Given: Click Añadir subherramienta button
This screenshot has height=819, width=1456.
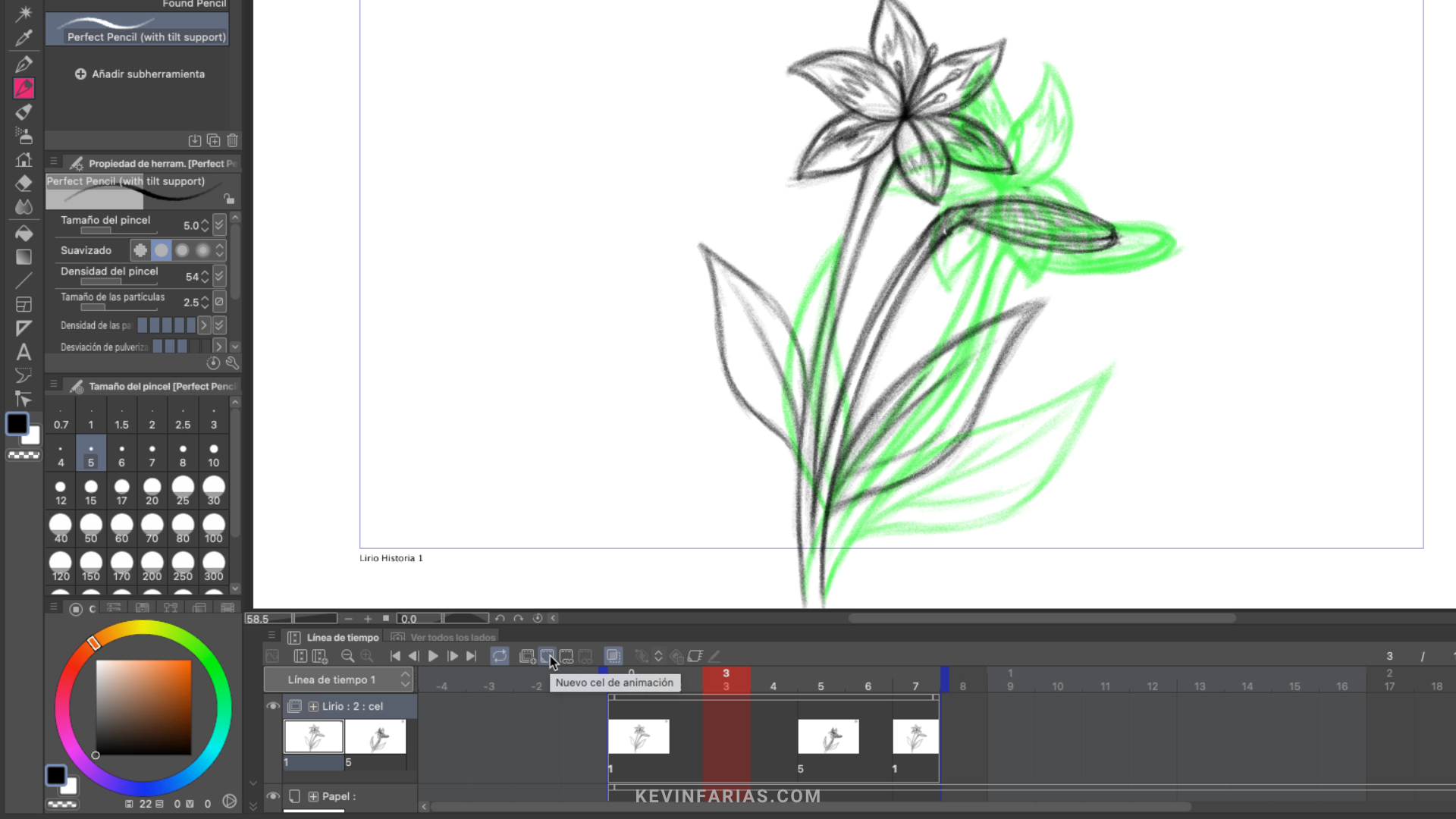Looking at the screenshot, I should click(140, 74).
